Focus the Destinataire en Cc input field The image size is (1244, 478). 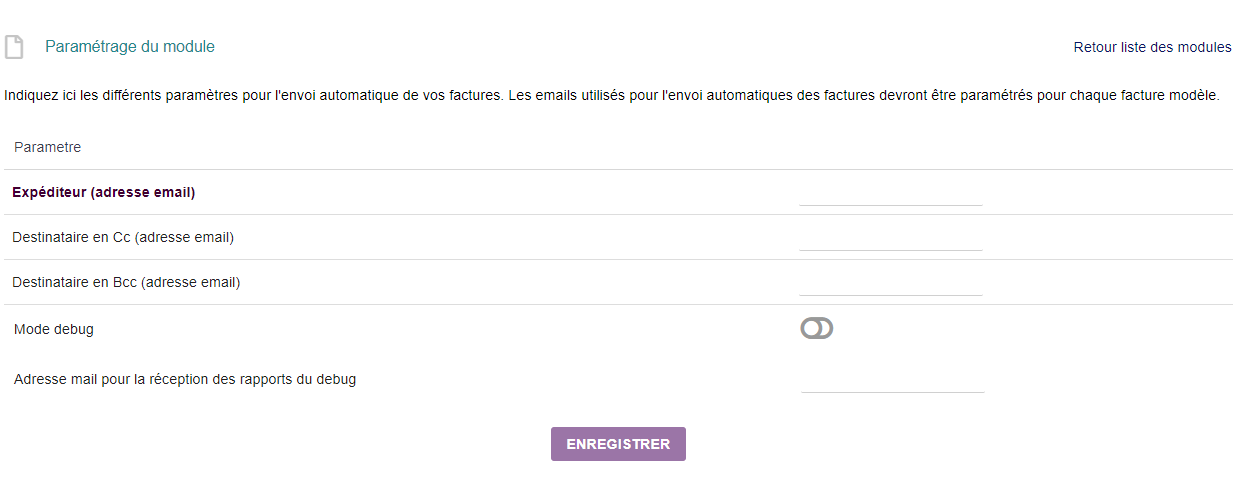(891, 238)
